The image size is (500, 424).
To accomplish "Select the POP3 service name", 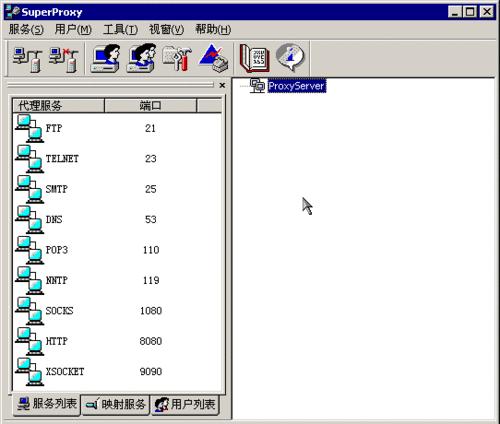I will (x=57, y=250).
